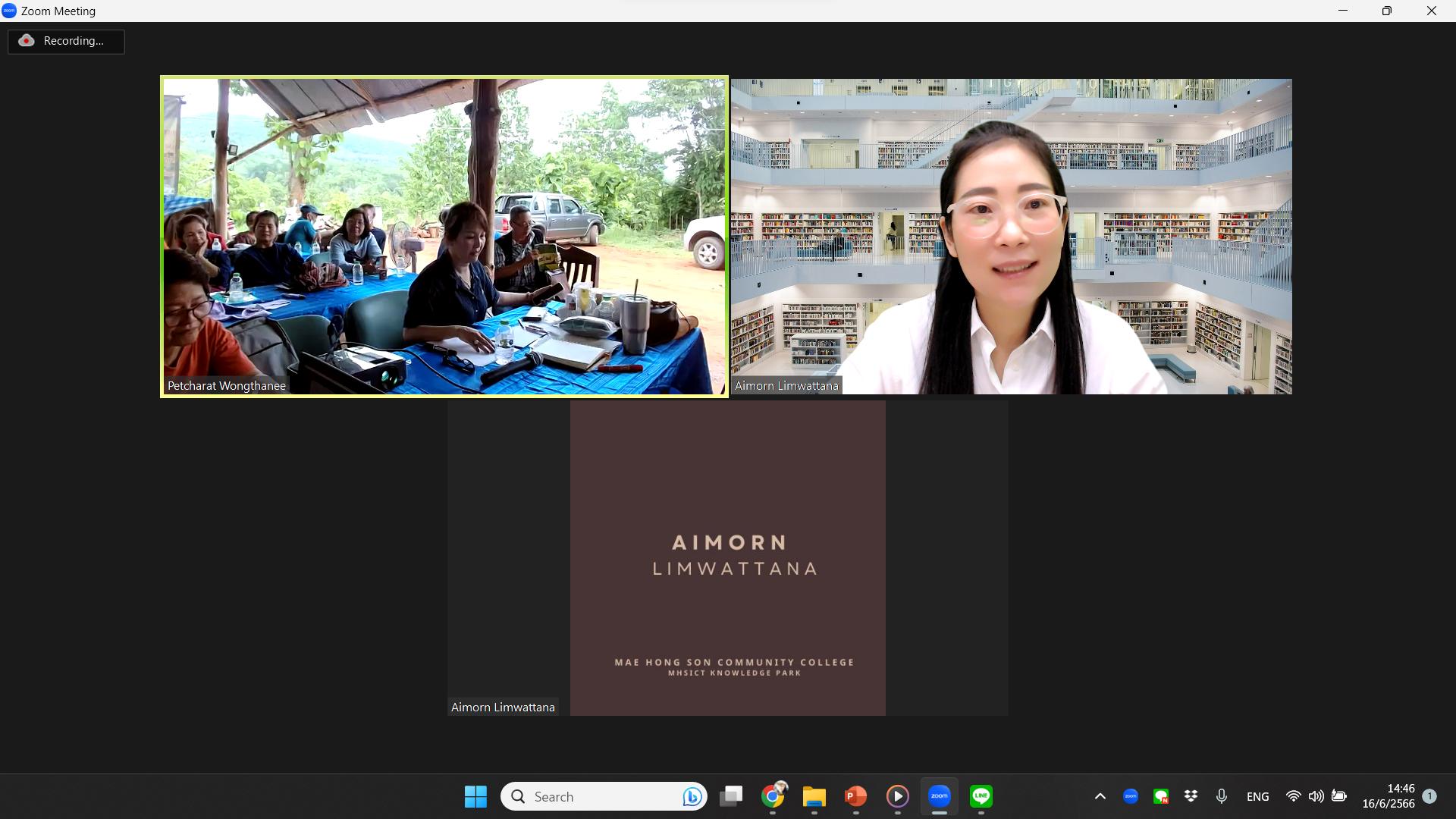The height and width of the screenshot is (819, 1456).
Task: Open the media player taskbar icon
Action: click(898, 796)
